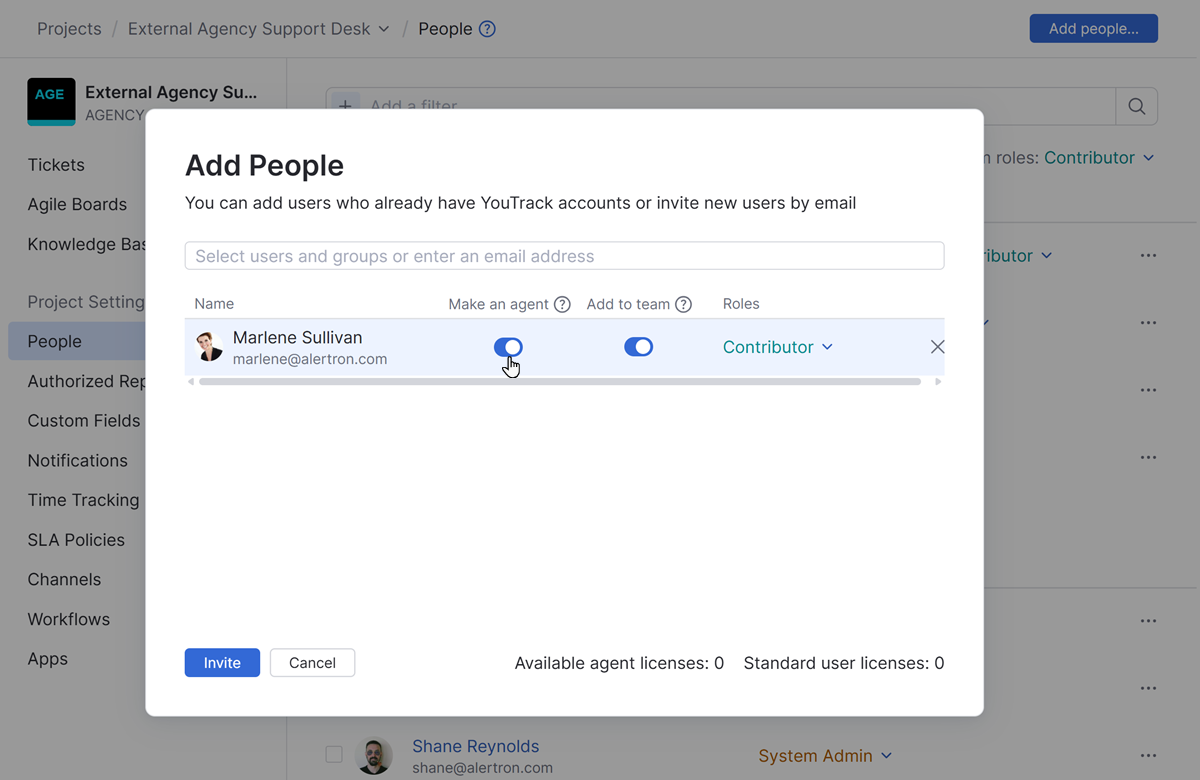Click the AGE project logo
The height and width of the screenshot is (780, 1200).
pyautogui.click(x=51, y=101)
